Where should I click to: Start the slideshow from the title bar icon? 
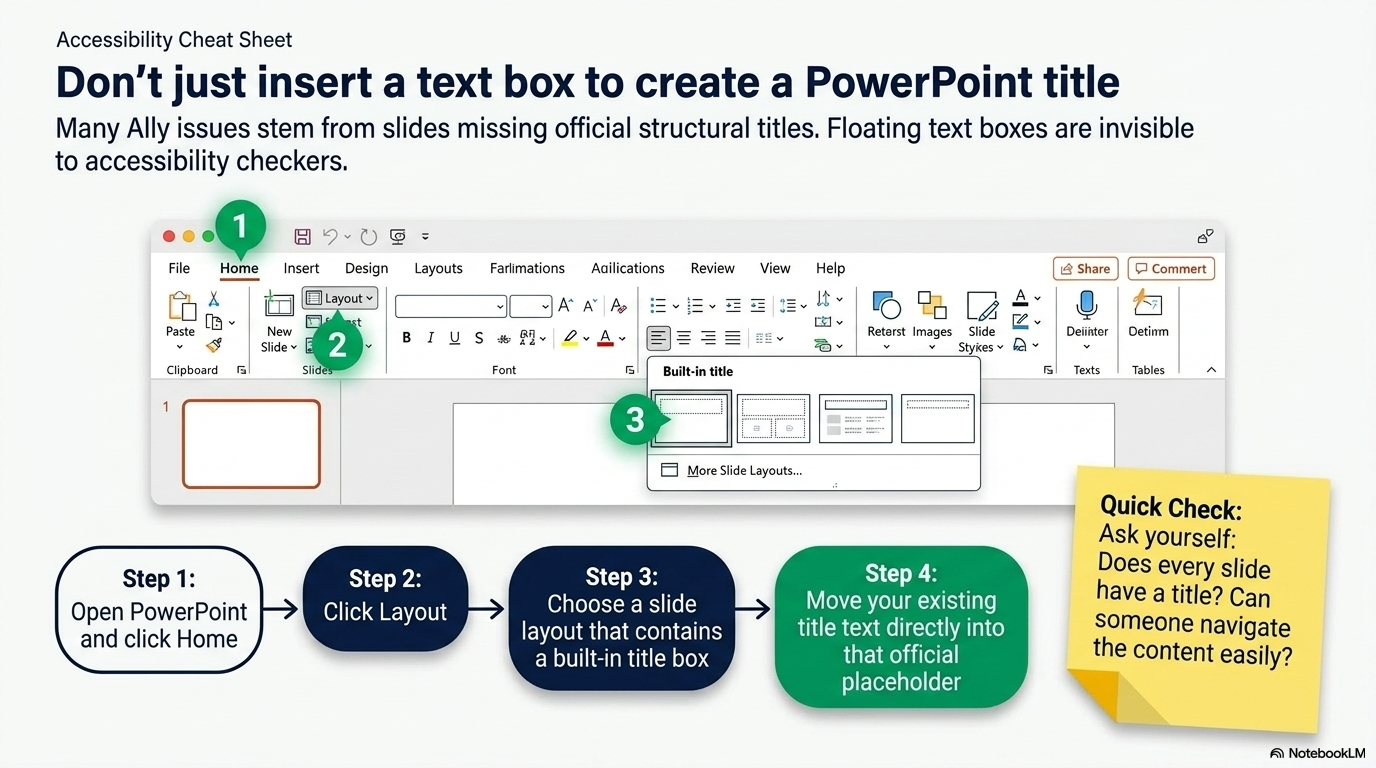click(398, 237)
